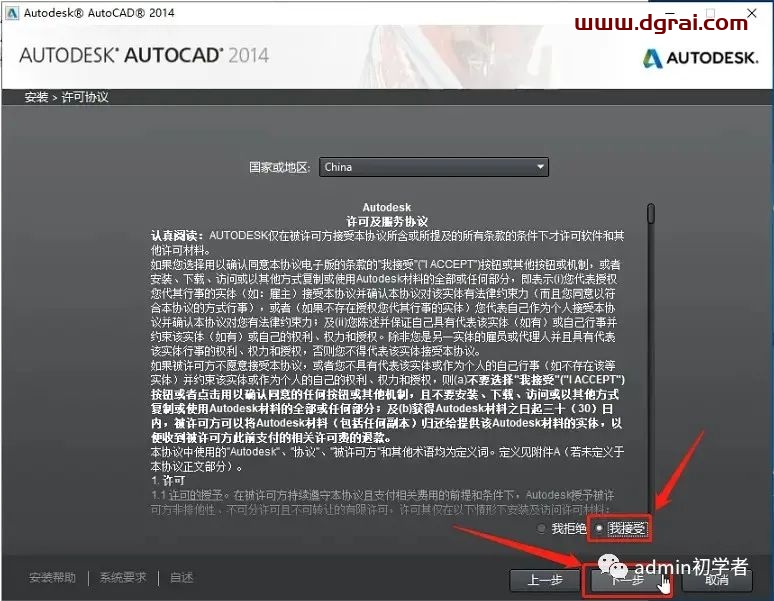Select the 我拒绝 (I Reject) radio button
Viewport: 774px width, 601px height.
[x=542, y=528]
